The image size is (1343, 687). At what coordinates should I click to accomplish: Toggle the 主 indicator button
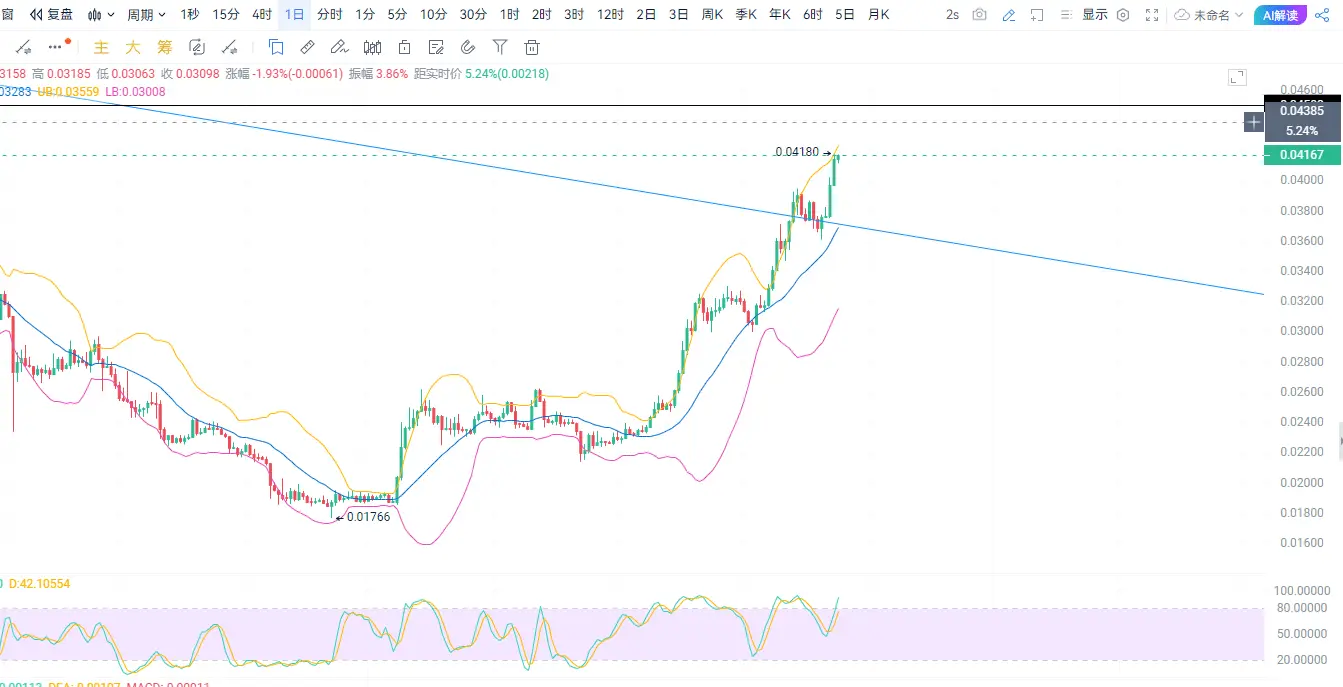(x=100, y=47)
